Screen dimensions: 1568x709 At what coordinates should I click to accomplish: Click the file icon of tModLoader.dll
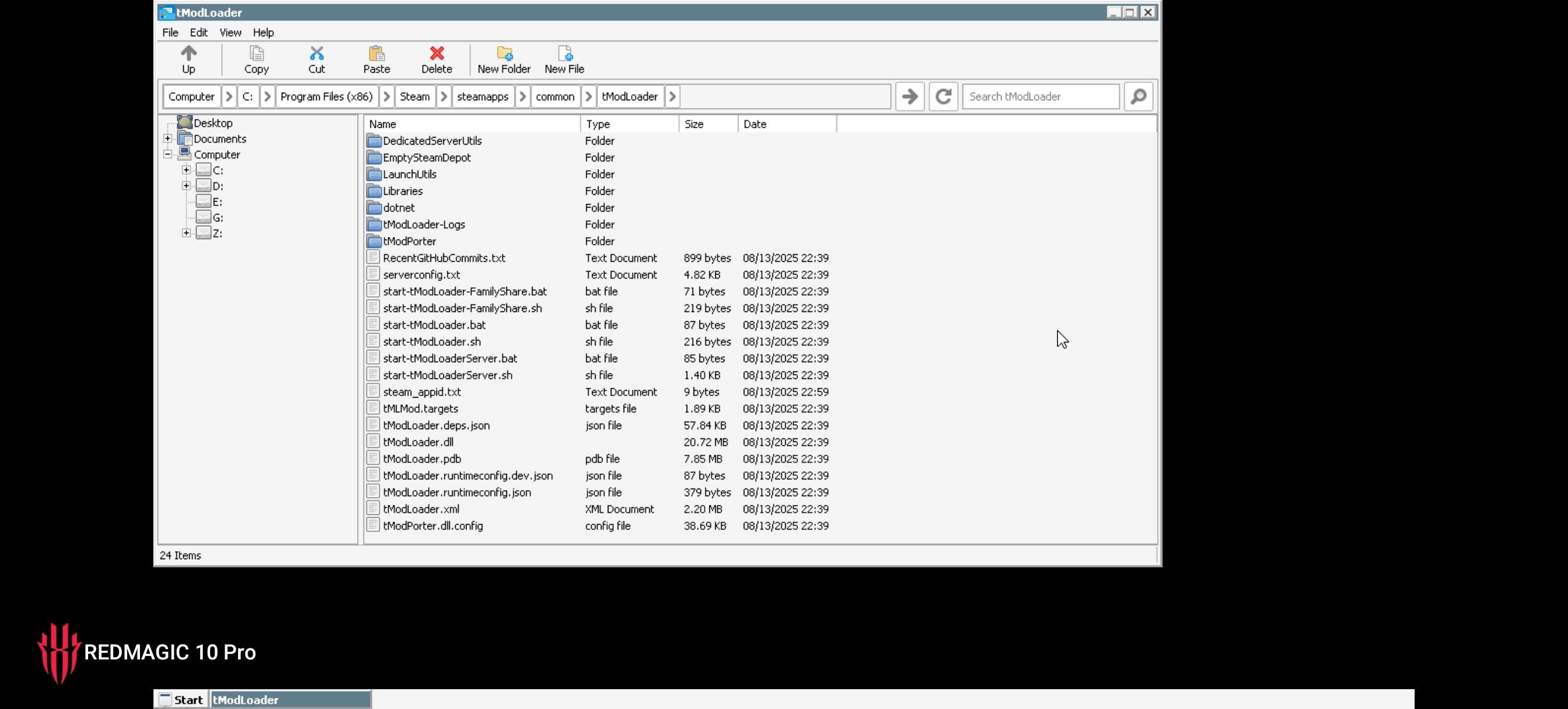click(x=373, y=442)
